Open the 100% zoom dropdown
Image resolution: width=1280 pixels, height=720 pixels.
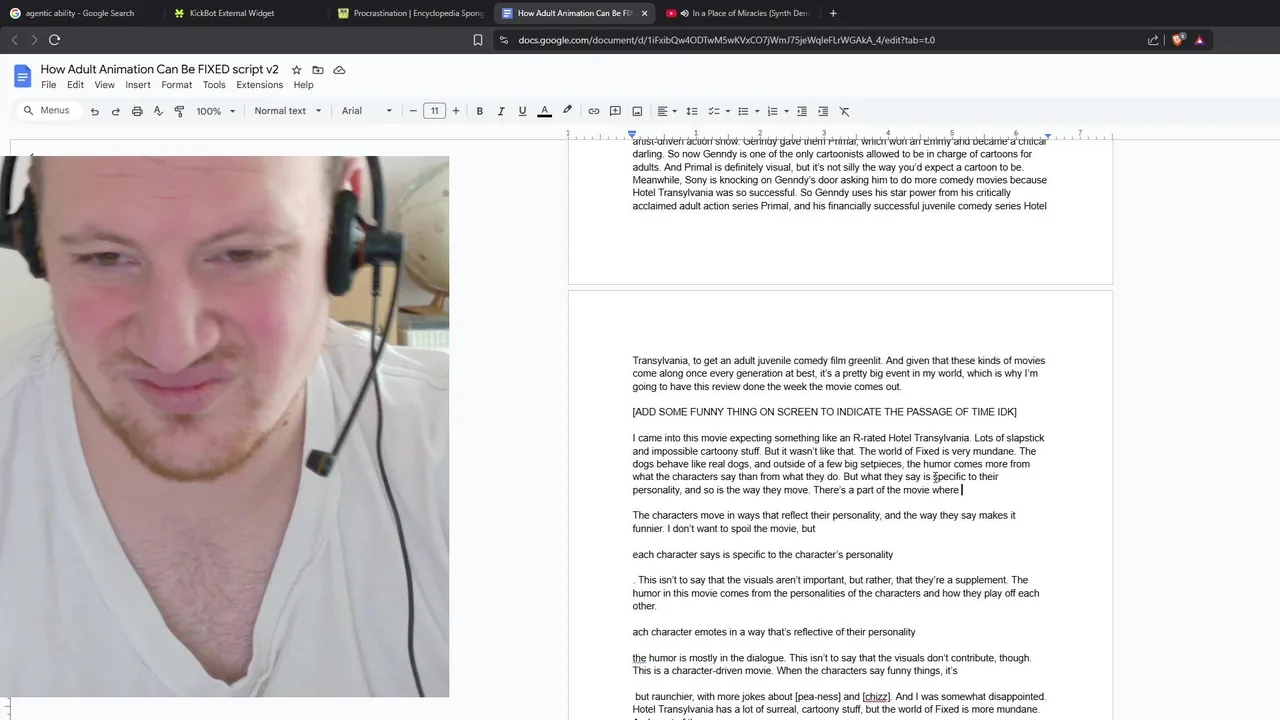216,111
